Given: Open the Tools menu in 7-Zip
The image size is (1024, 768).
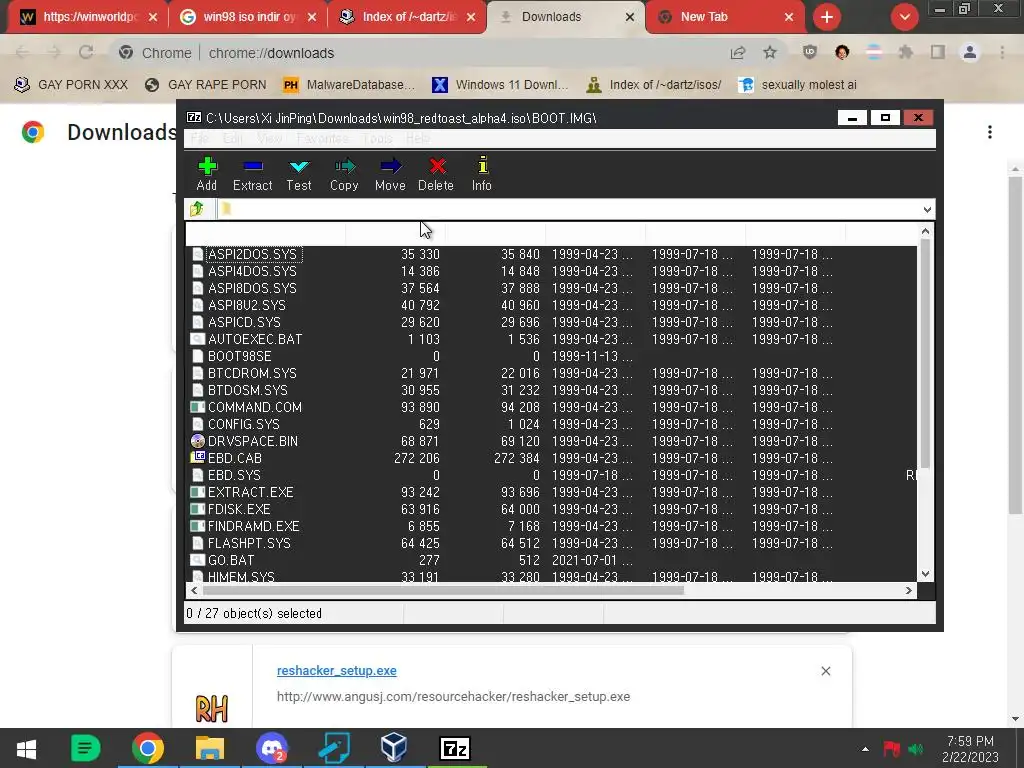Looking at the screenshot, I should 377,138.
